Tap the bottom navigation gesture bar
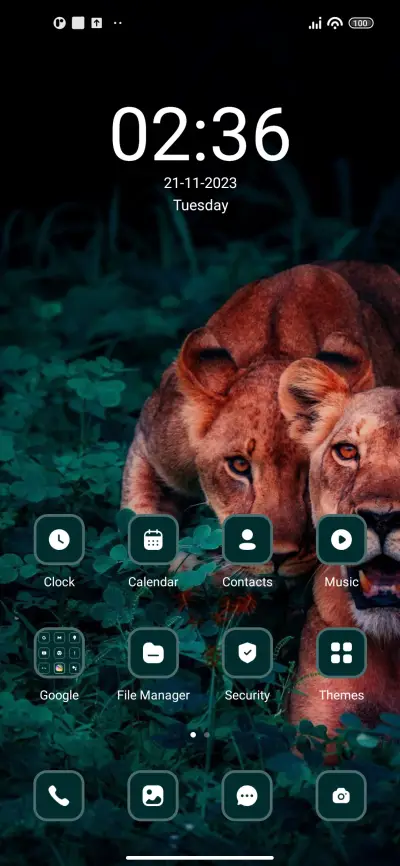The image size is (400, 866). (x=200, y=858)
